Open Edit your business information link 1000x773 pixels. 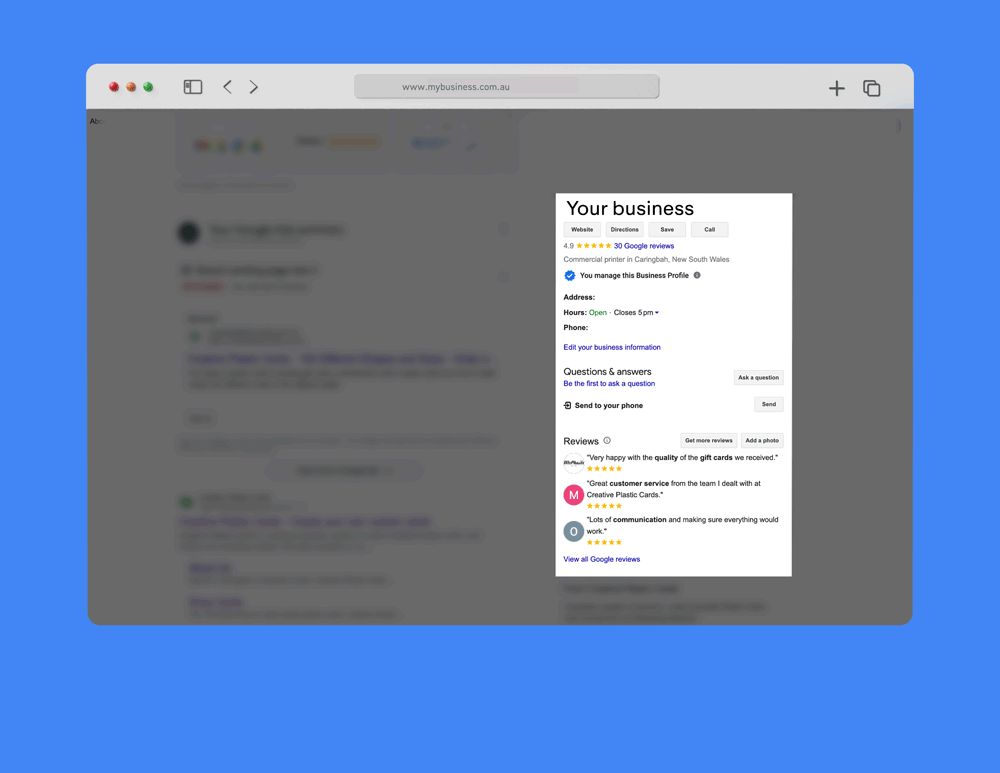point(612,347)
